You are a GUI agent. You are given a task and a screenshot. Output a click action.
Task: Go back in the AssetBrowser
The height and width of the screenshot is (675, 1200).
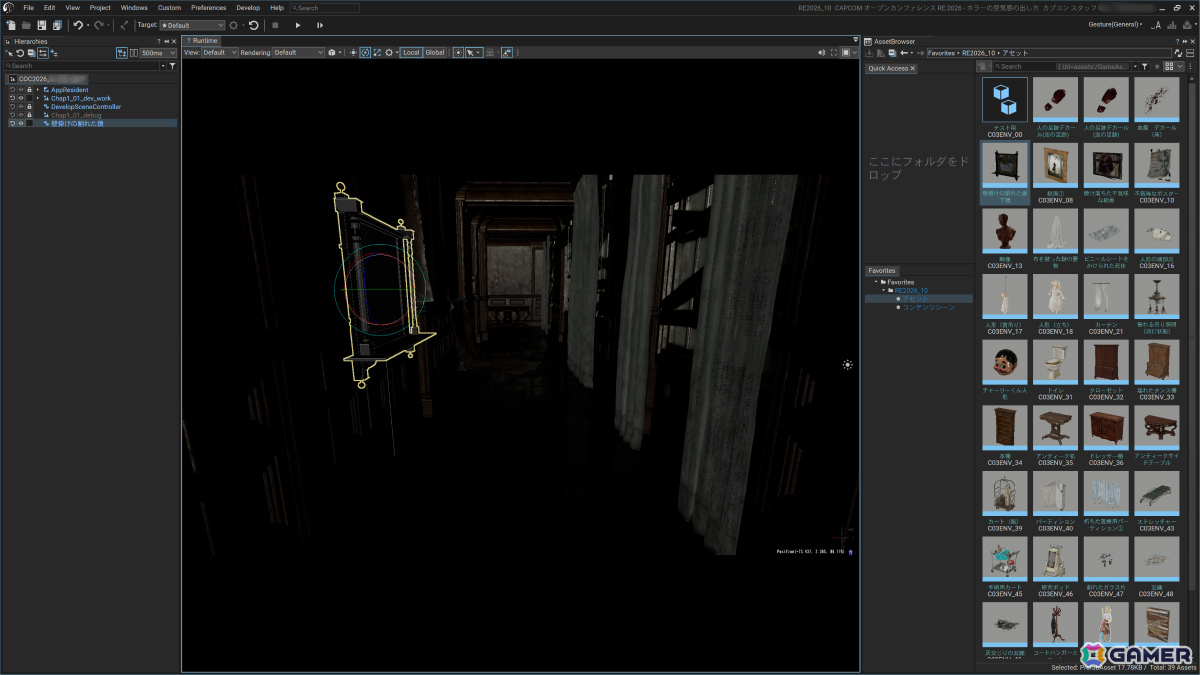click(x=904, y=52)
